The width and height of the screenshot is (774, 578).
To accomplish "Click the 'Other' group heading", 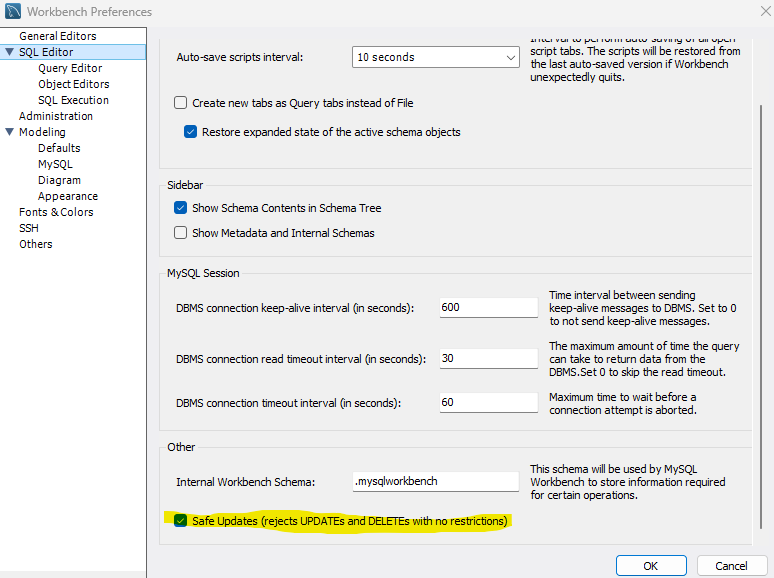I will (181, 447).
